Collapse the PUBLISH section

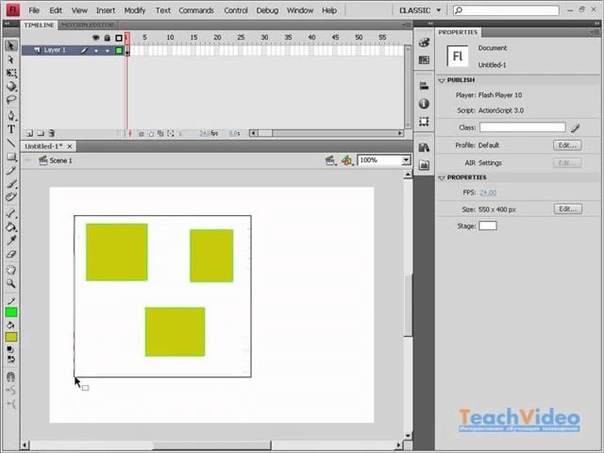click(x=443, y=80)
